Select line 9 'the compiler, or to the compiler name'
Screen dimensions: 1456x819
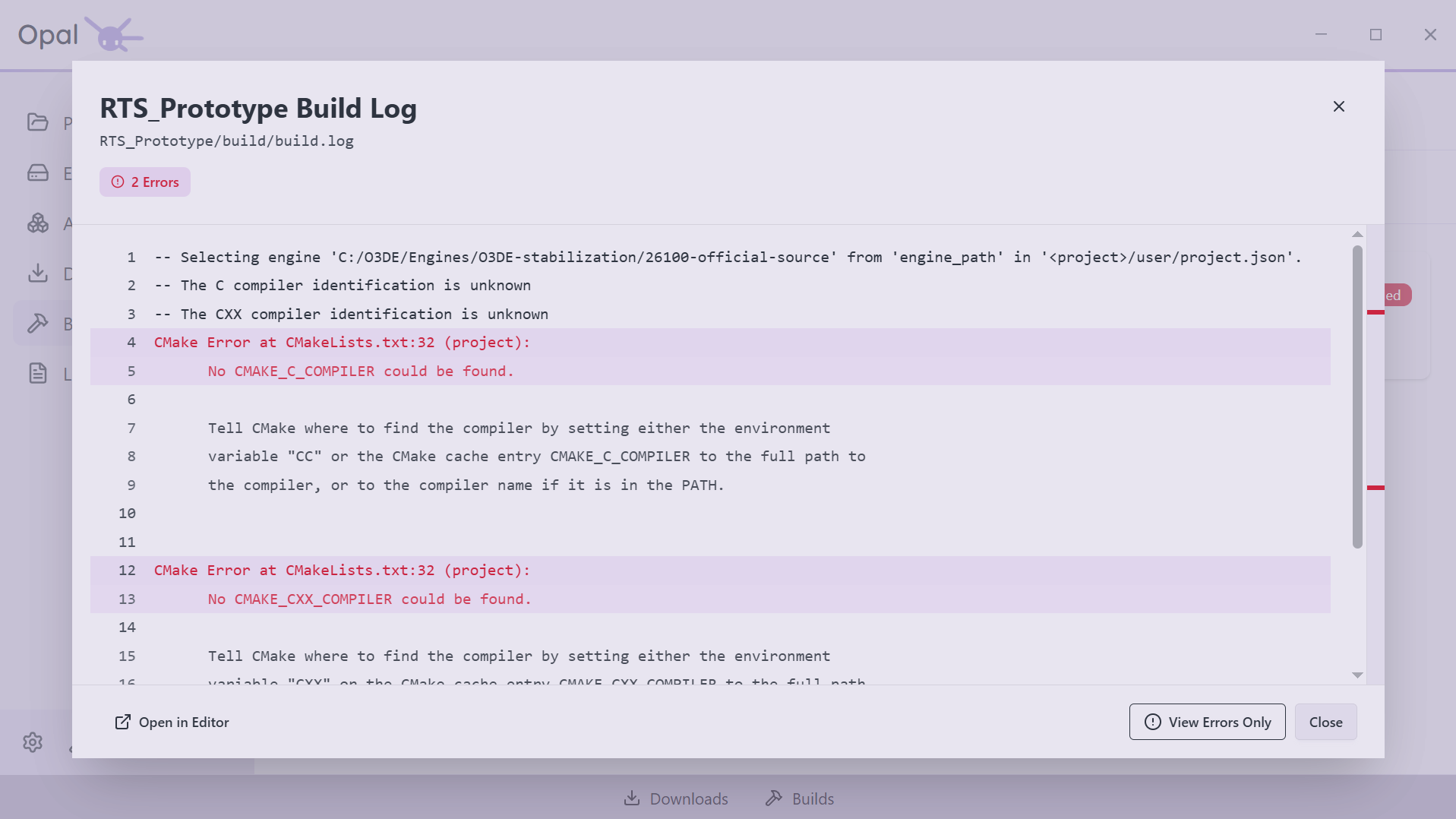(710, 485)
